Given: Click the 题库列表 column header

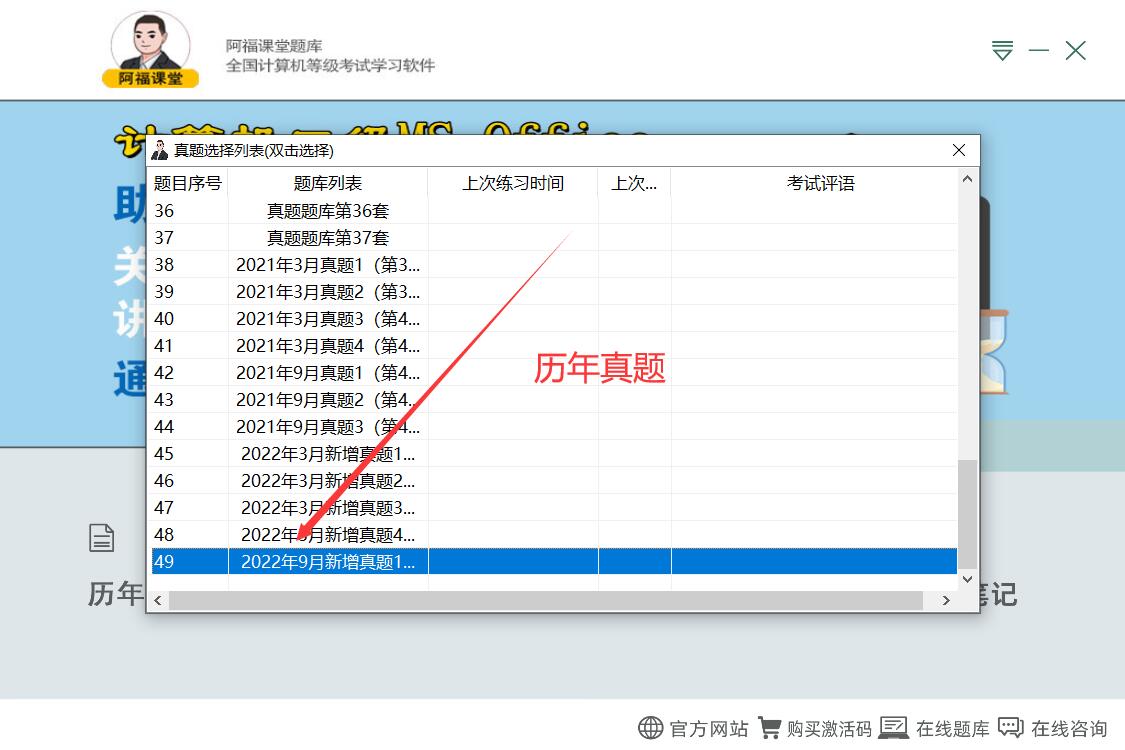Looking at the screenshot, I should click(x=327, y=183).
